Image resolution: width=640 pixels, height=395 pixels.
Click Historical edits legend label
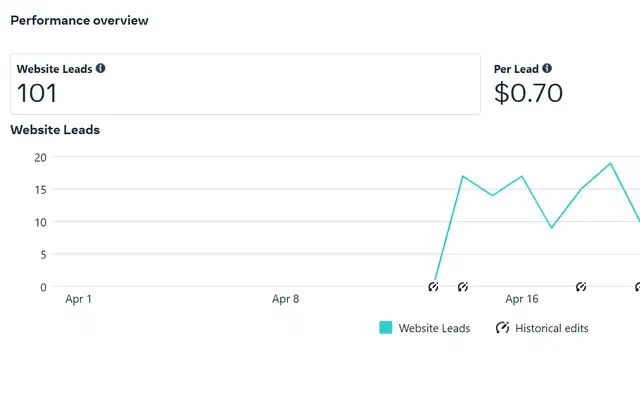point(552,328)
